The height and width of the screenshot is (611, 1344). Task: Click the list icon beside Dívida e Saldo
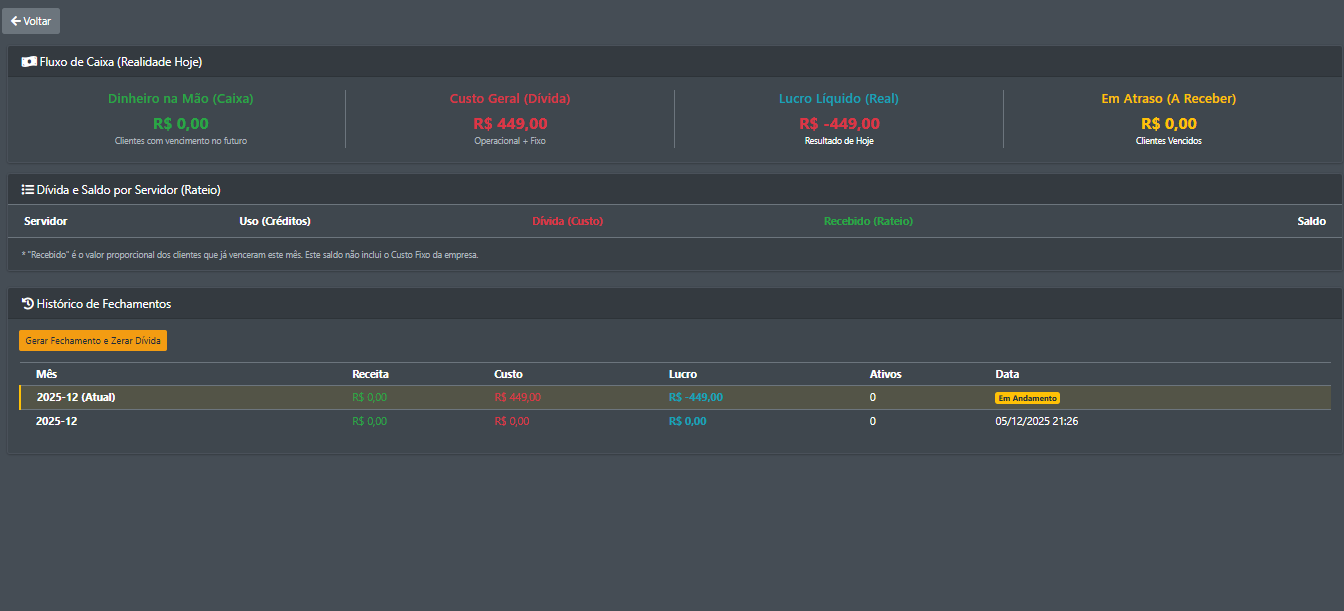[x=28, y=189]
